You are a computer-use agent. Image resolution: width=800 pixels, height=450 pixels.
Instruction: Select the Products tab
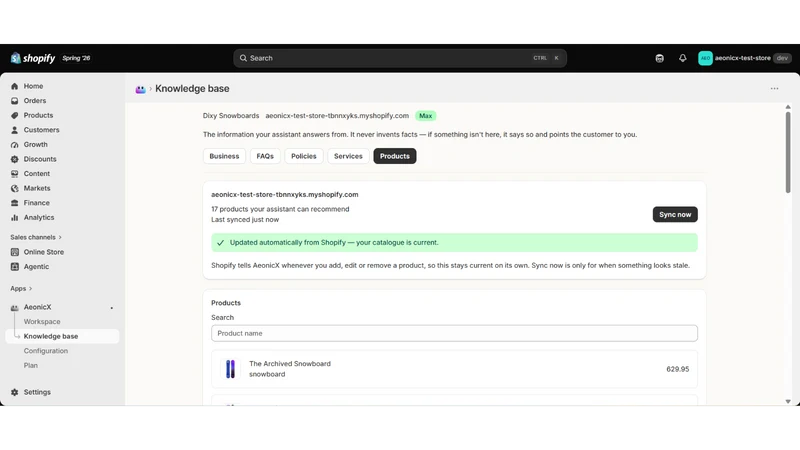pos(394,156)
